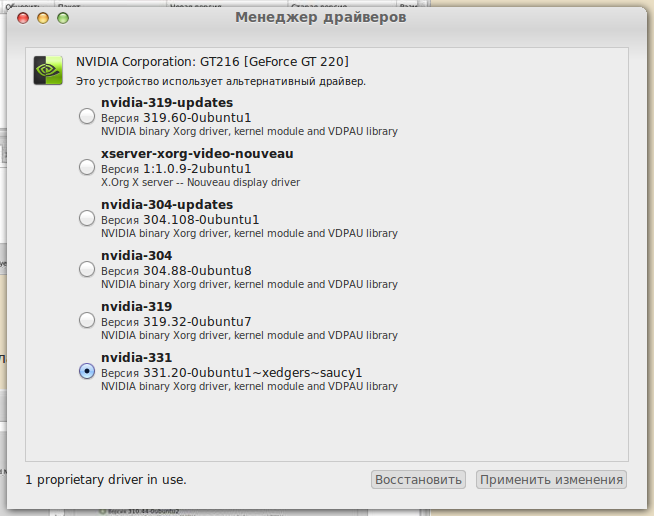
Task: Click the Nouveau display driver description
Action: 200,183
